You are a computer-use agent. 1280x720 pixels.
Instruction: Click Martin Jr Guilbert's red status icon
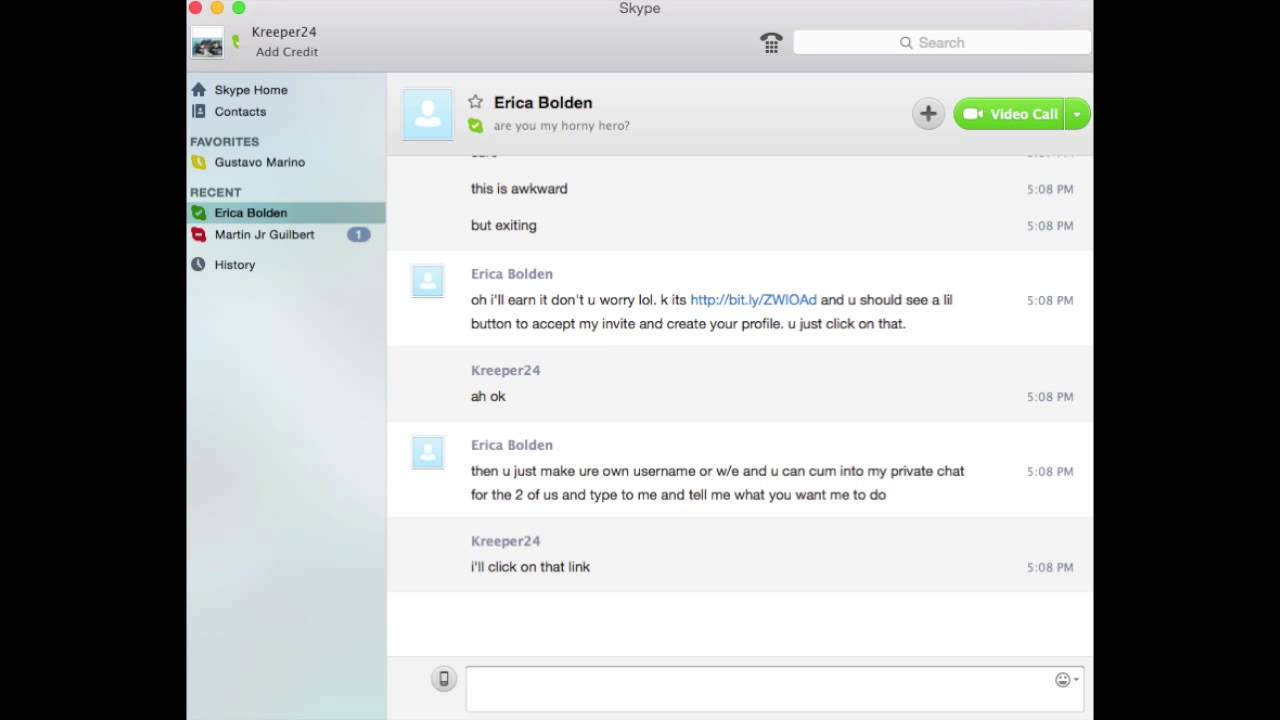[x=198, y=235]
